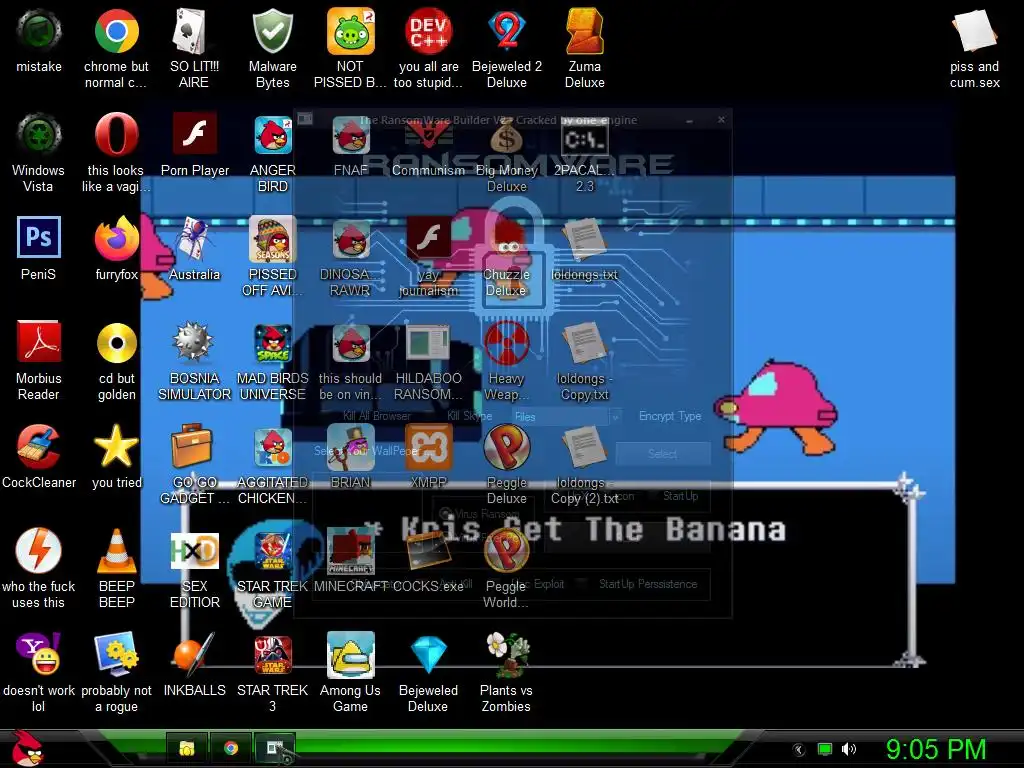Open 'yay journalism' flash icon
The width and height of the screenshot is (1024, 768).
click(x=428, y=239)
